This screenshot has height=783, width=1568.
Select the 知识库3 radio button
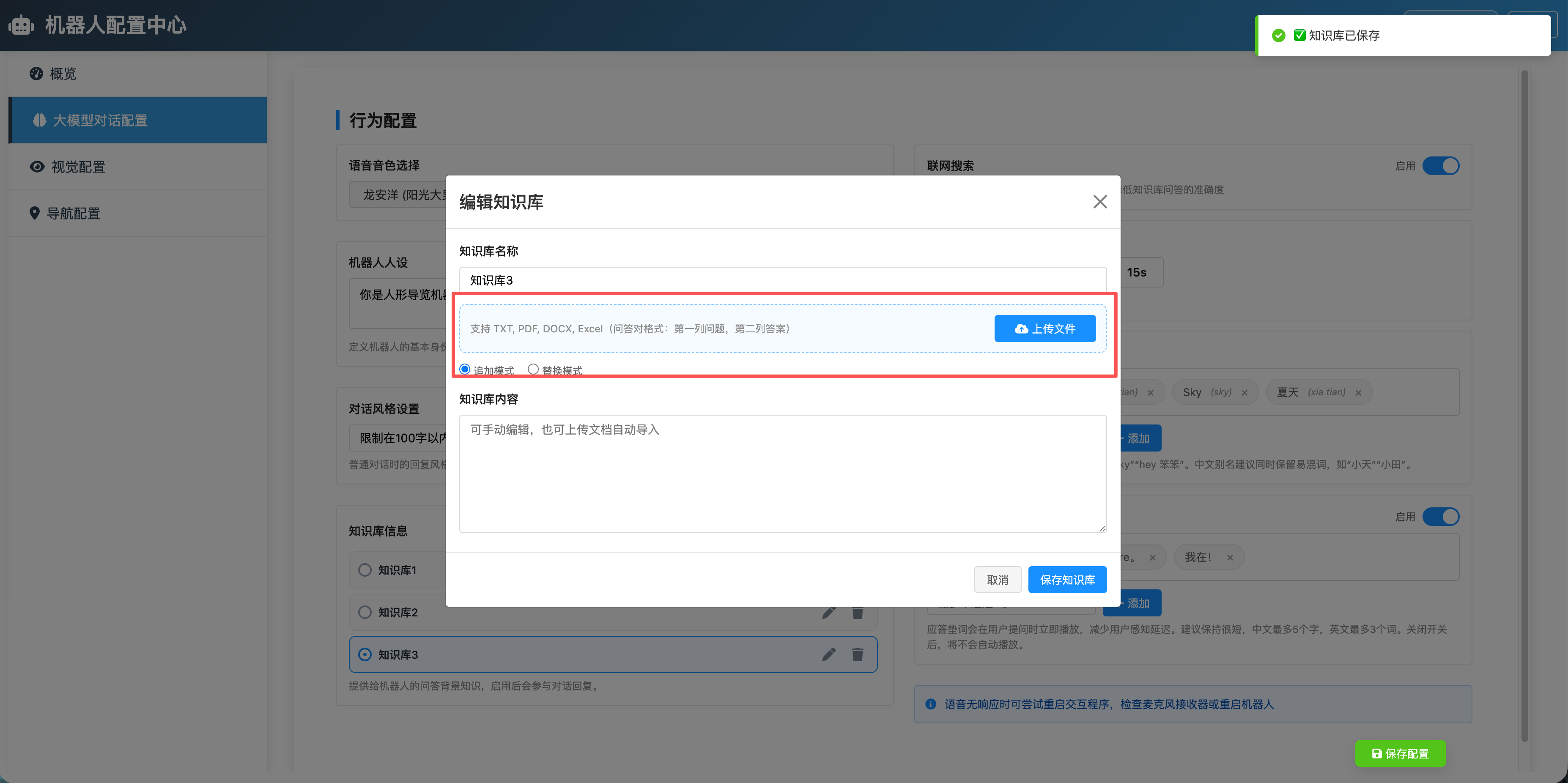point(365,654)
